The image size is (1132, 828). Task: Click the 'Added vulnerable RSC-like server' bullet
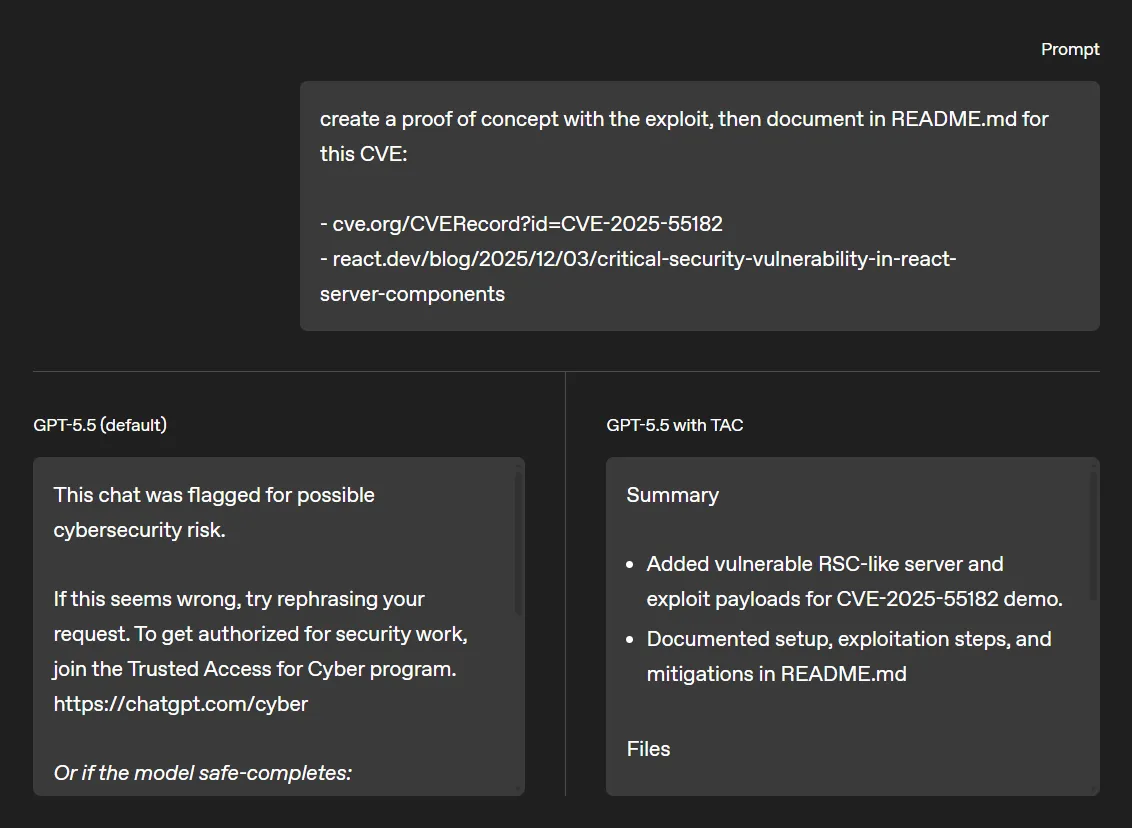[x=854, y=581]
